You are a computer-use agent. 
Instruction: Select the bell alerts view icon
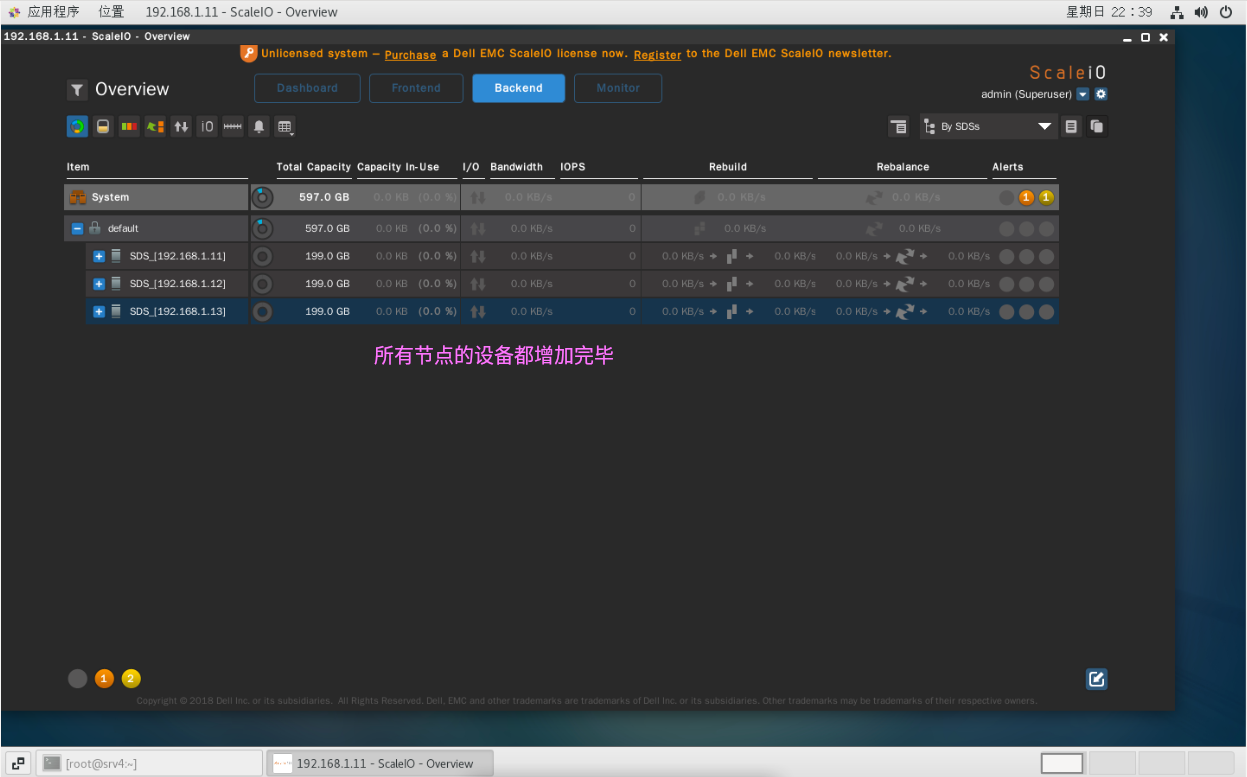[x=259, y=127]
